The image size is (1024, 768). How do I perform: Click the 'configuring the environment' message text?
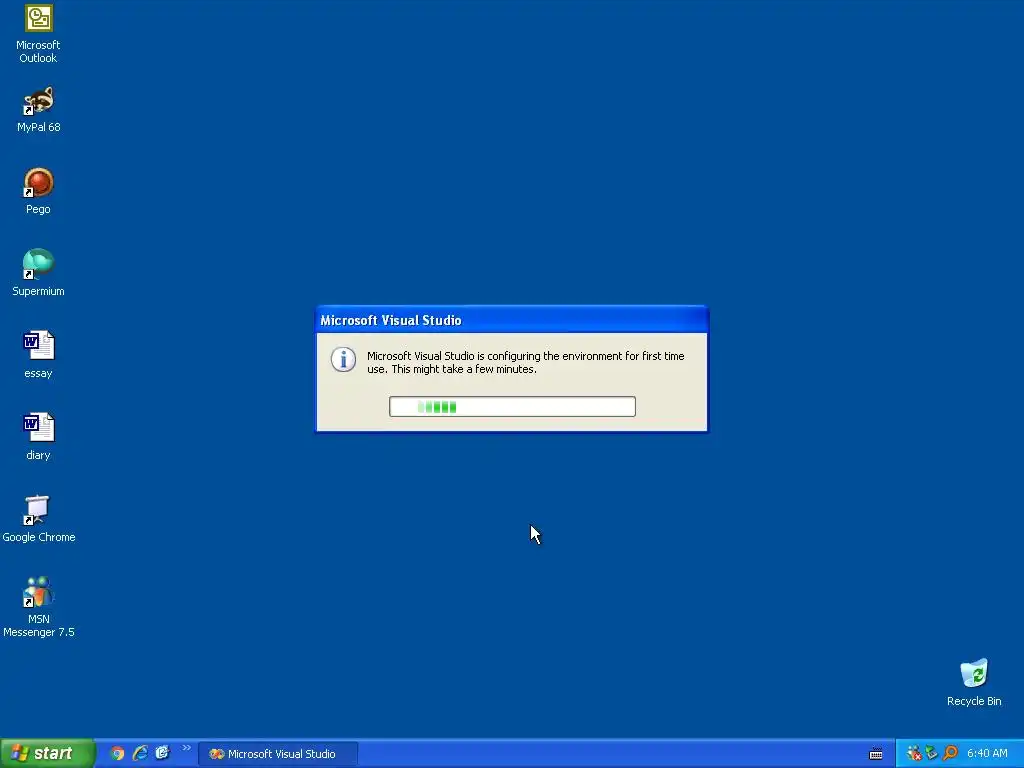pos(526,362)
